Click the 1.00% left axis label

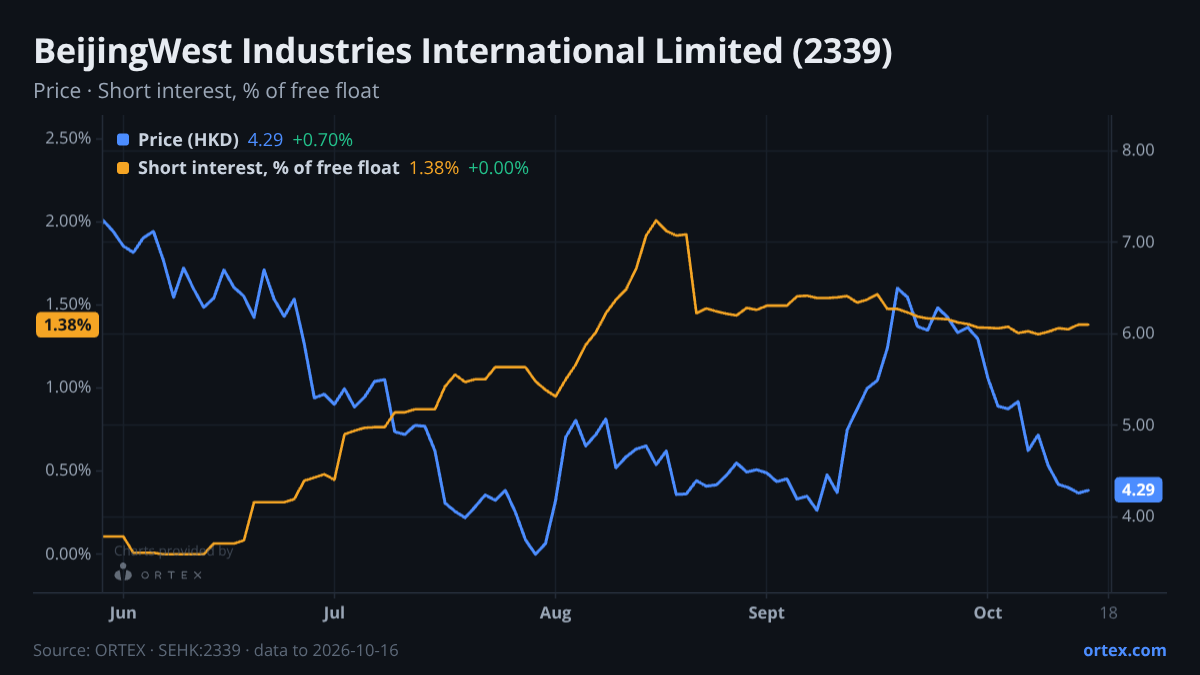67,388
